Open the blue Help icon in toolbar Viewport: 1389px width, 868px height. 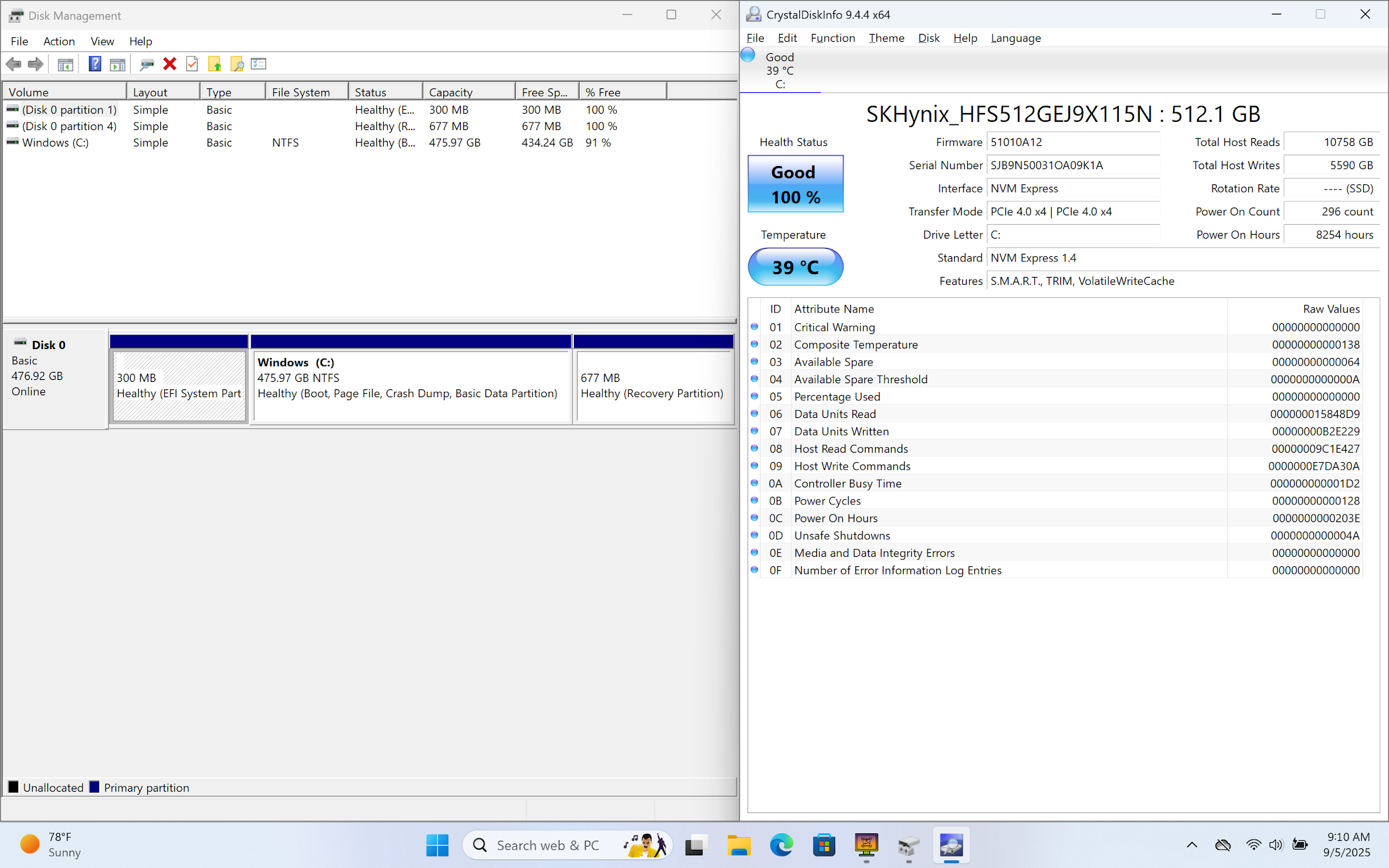pyautogui.click(x=95, y=64)
